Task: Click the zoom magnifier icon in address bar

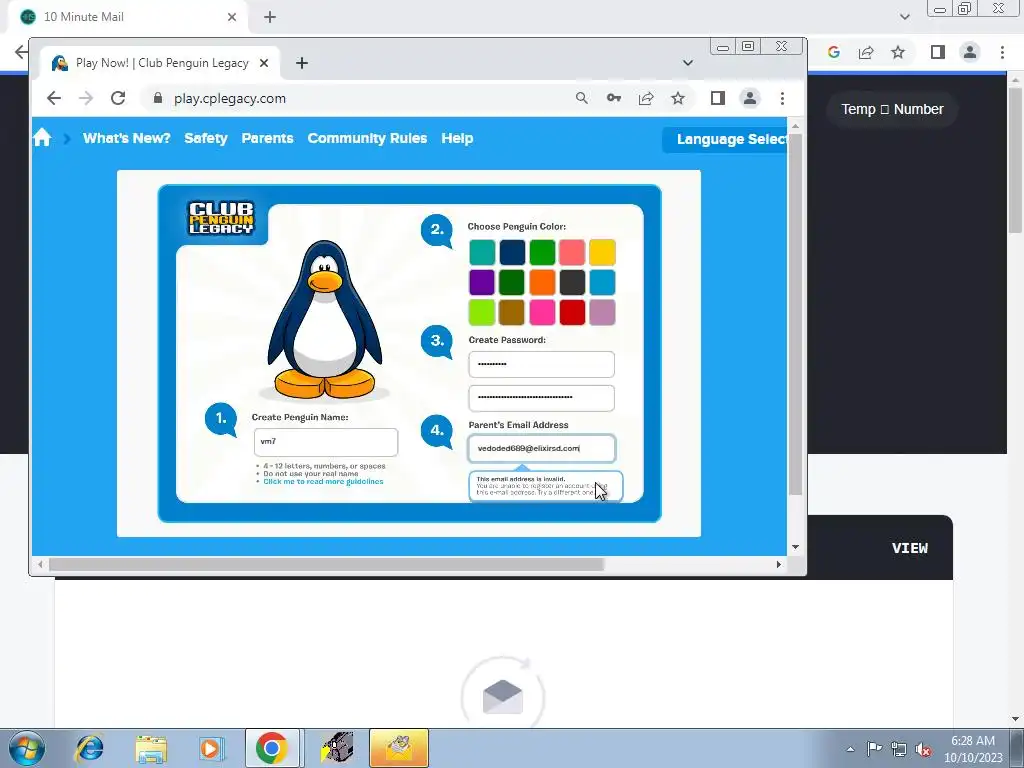Action: (x=581, y=98)
